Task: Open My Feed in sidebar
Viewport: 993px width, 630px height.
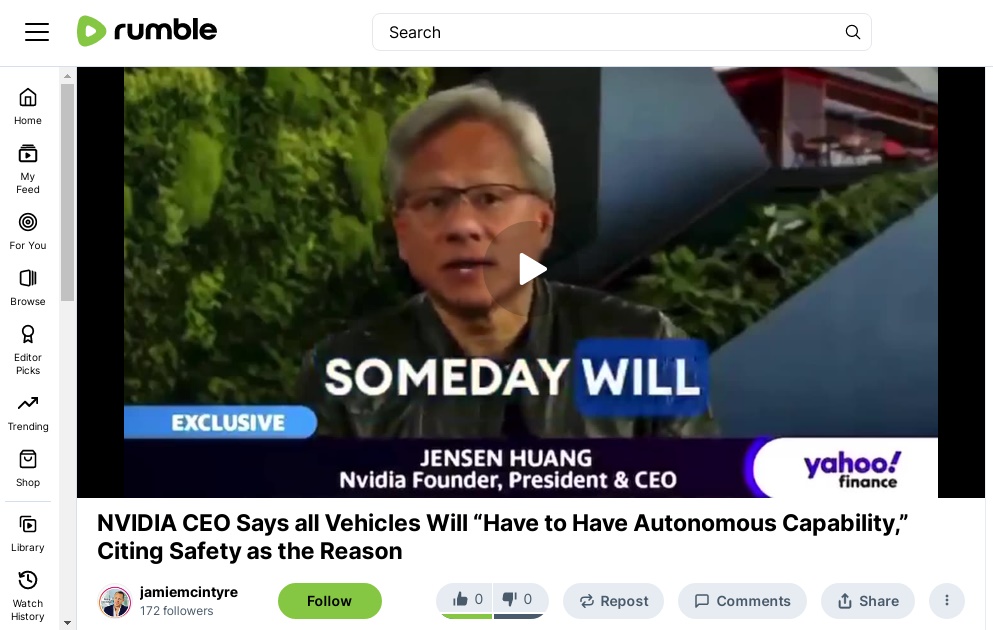Action: point(28,169)
